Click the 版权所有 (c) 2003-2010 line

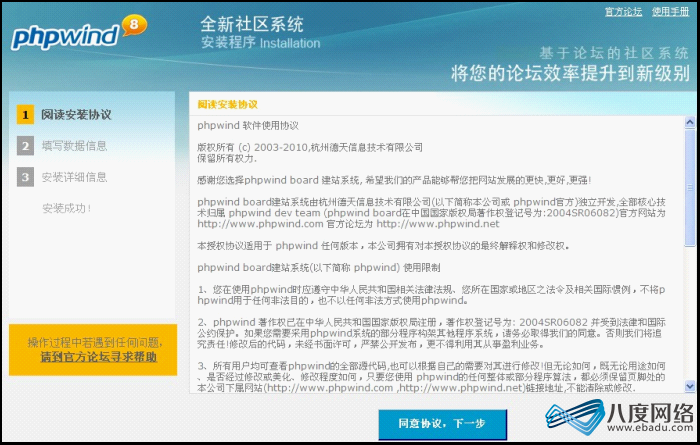[310, 147]
